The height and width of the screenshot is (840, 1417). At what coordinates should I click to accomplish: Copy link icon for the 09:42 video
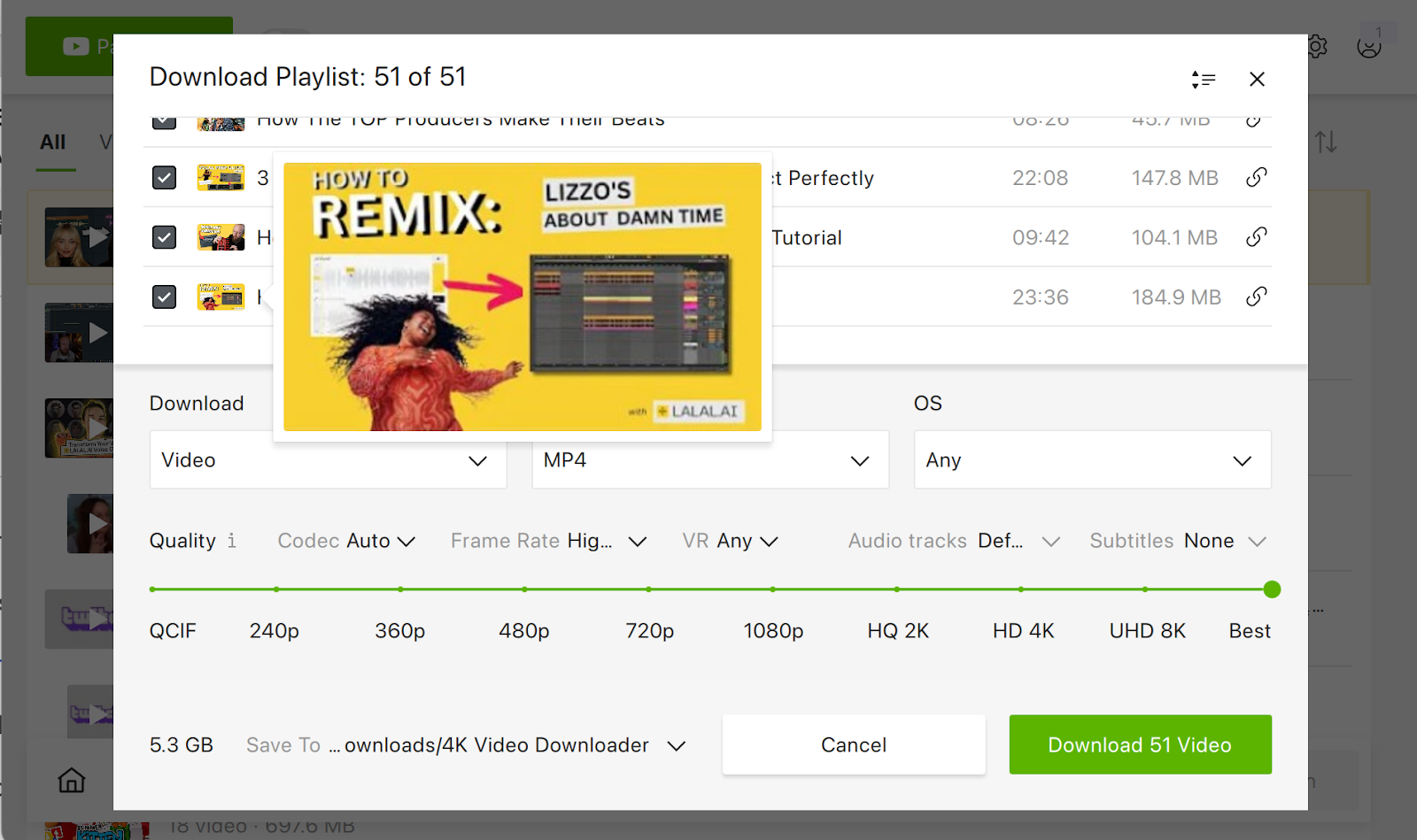[1256, 237]
